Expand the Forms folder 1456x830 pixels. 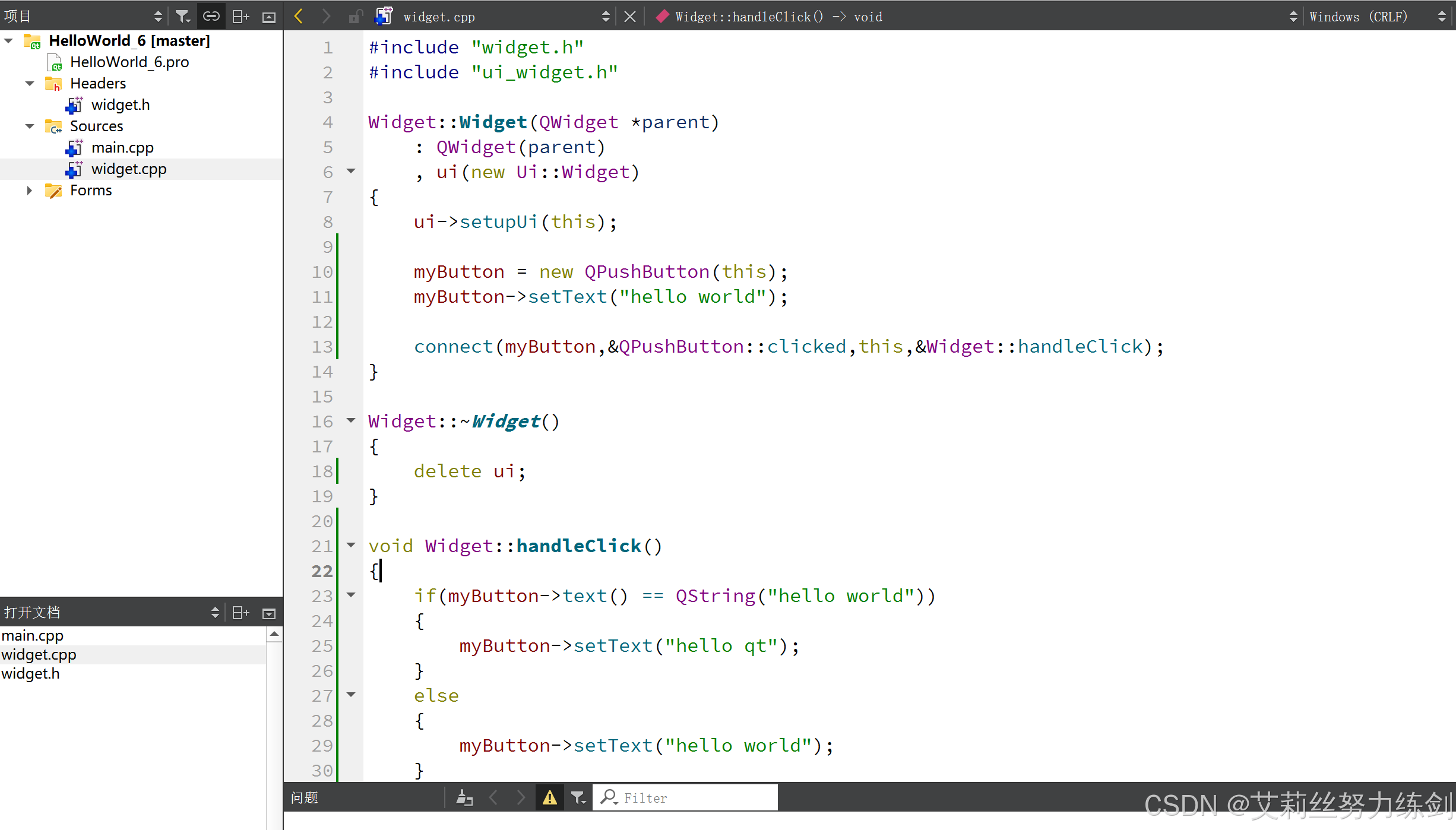coord(30,191)
